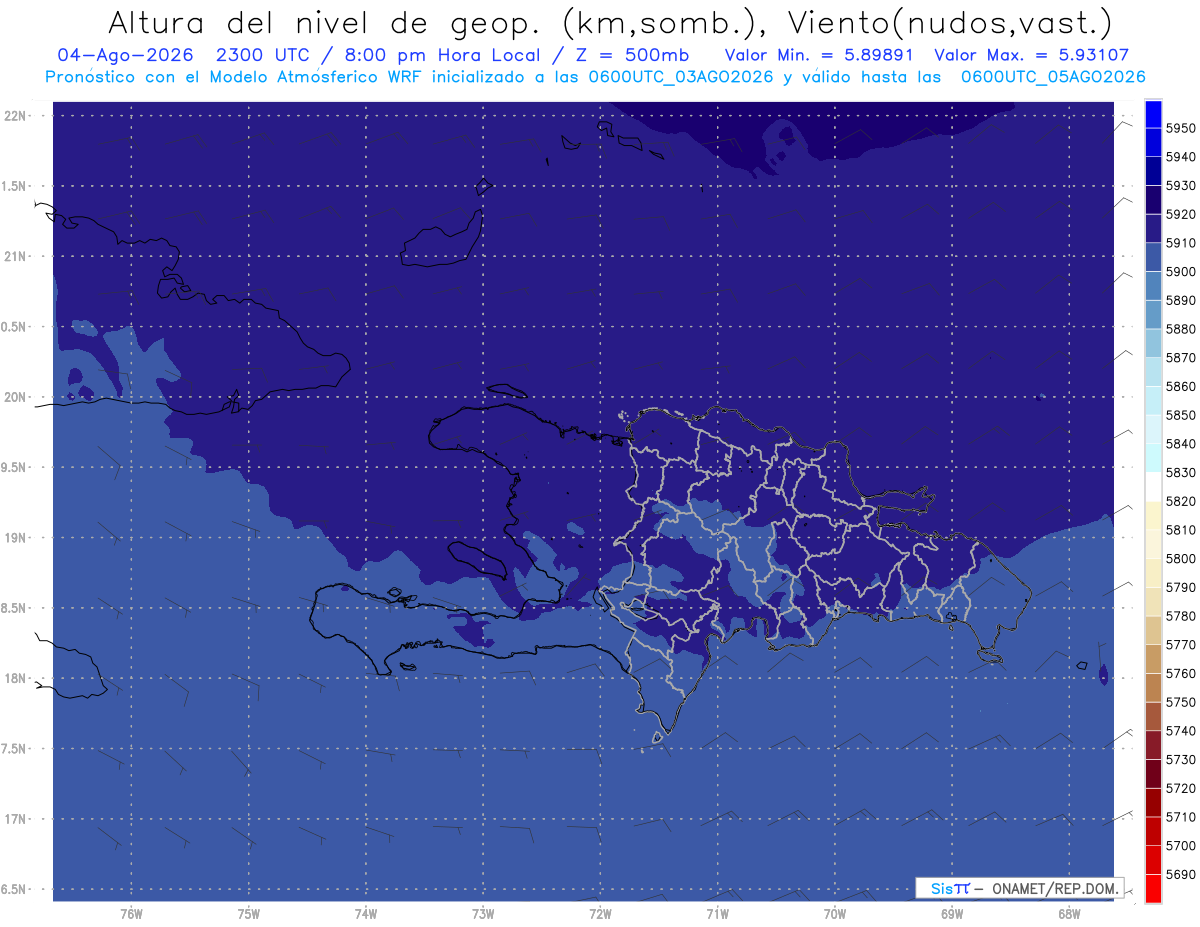Click the '17N' latitude axis label

click(x=15, y=819)
